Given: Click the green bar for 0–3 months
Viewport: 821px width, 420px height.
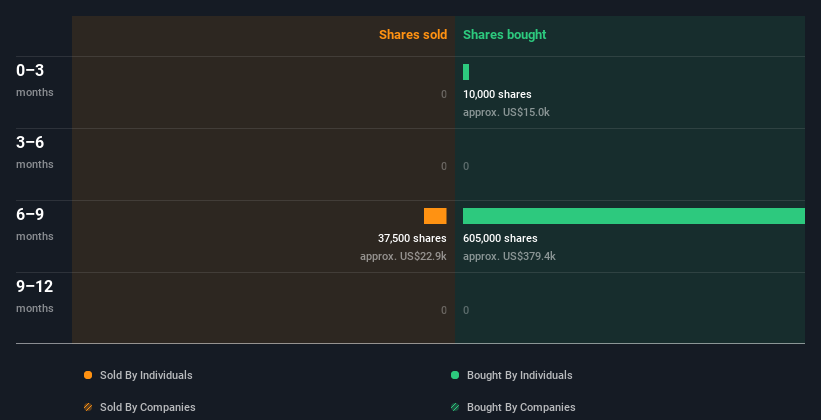Looking at the screenshot, I should coord(466,72).
